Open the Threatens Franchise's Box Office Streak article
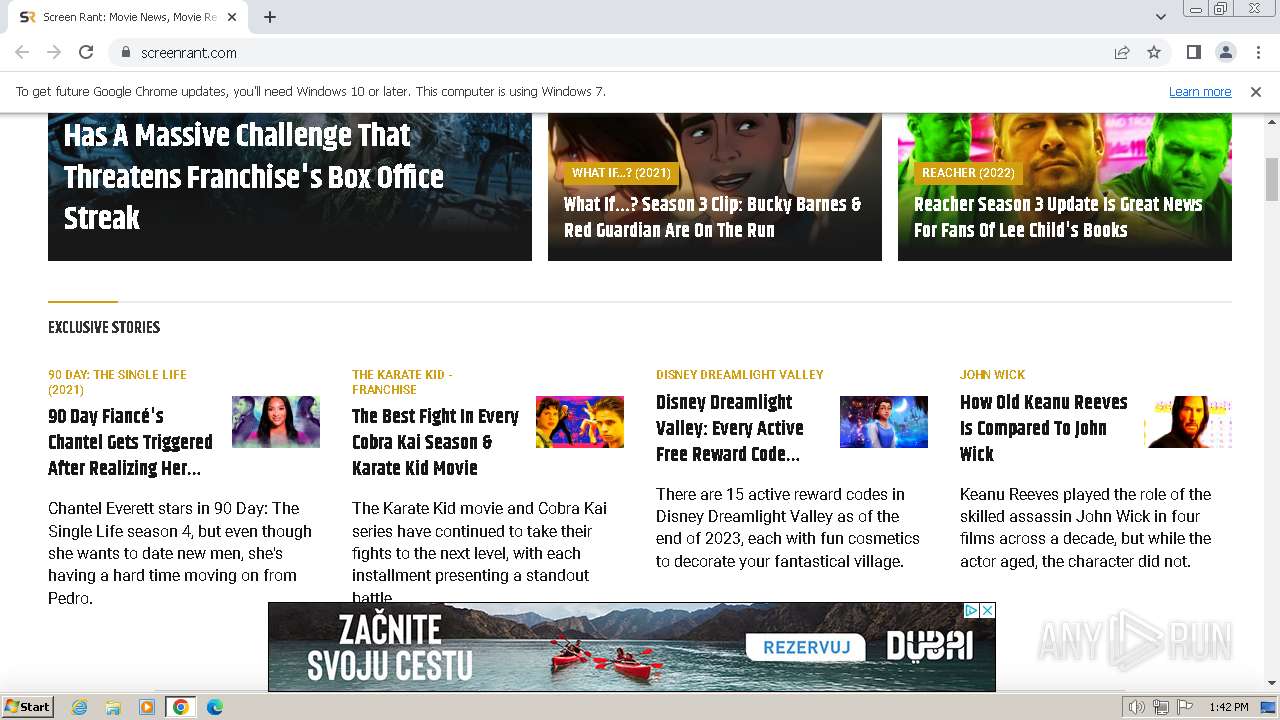Image resolution: width=1280 pixels, height=720 pixels. [x=254, y=177]
